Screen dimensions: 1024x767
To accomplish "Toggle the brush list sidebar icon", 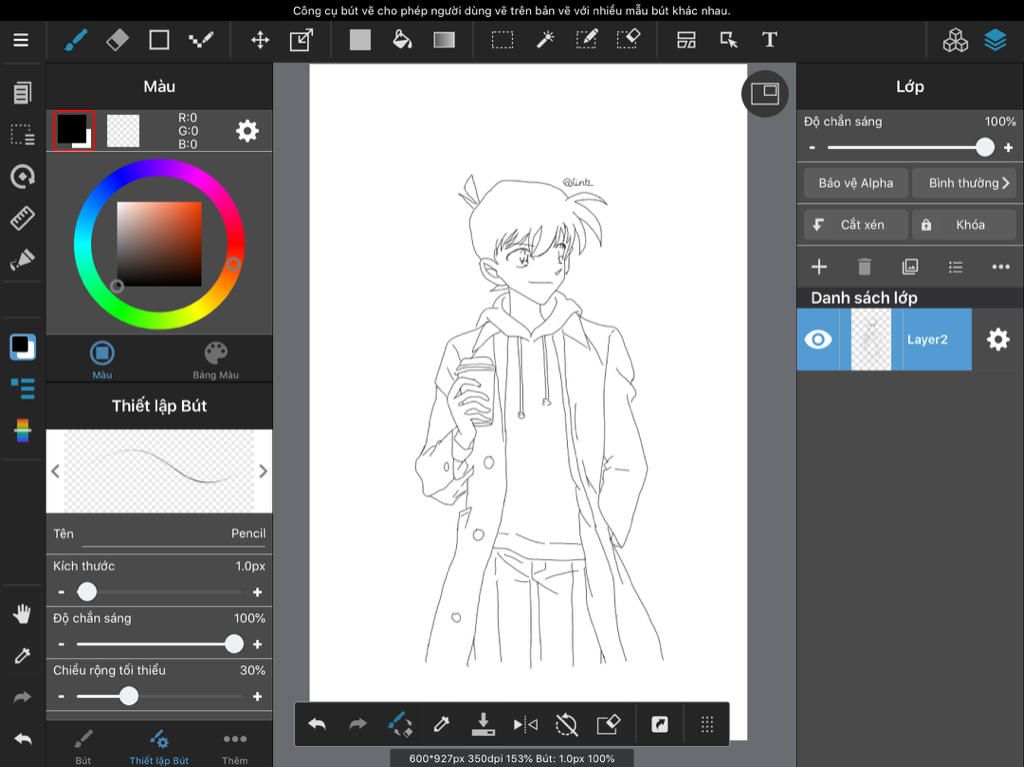I will [x=22, y=388].
